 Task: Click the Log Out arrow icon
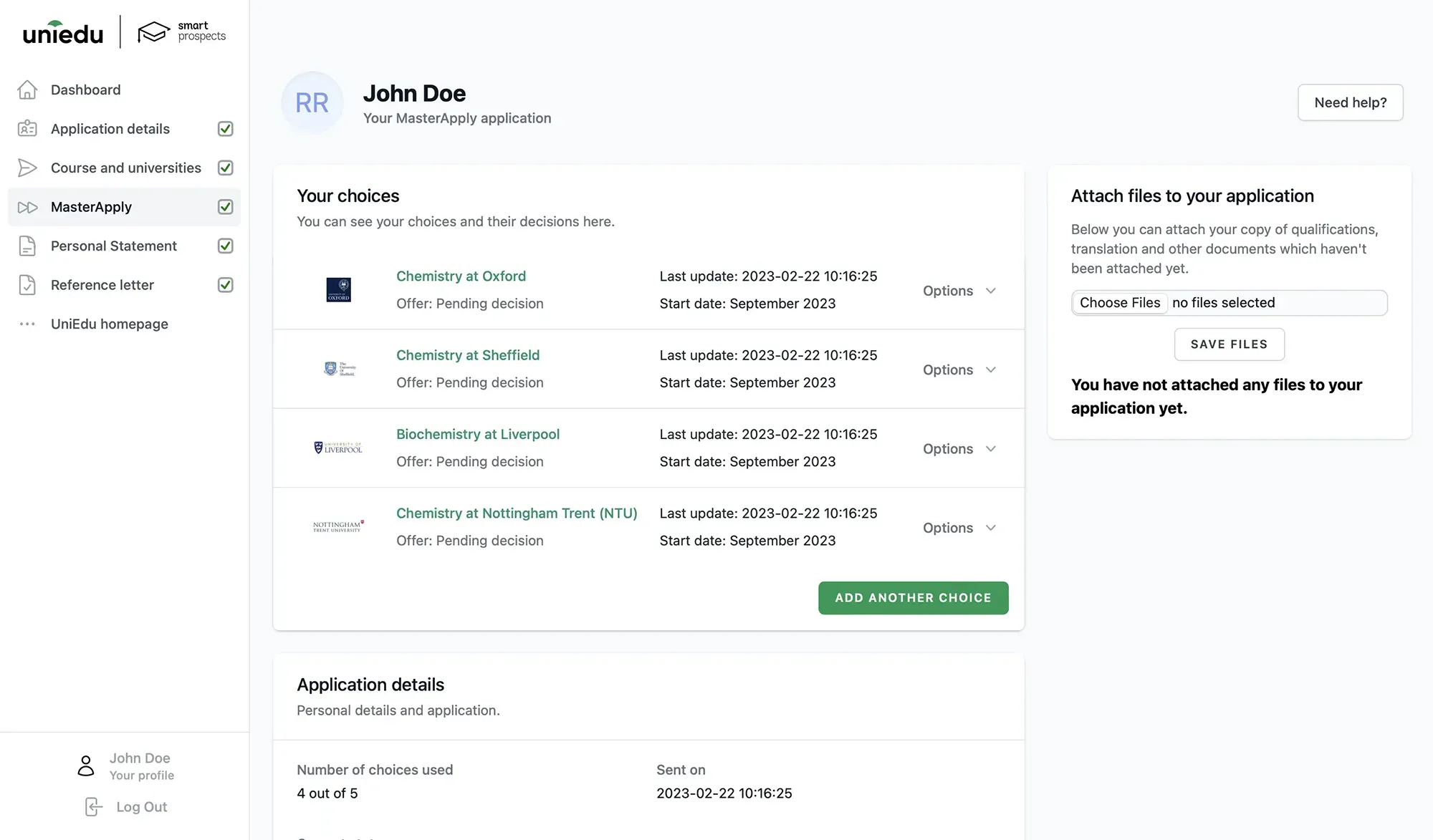tap(94, 807)
